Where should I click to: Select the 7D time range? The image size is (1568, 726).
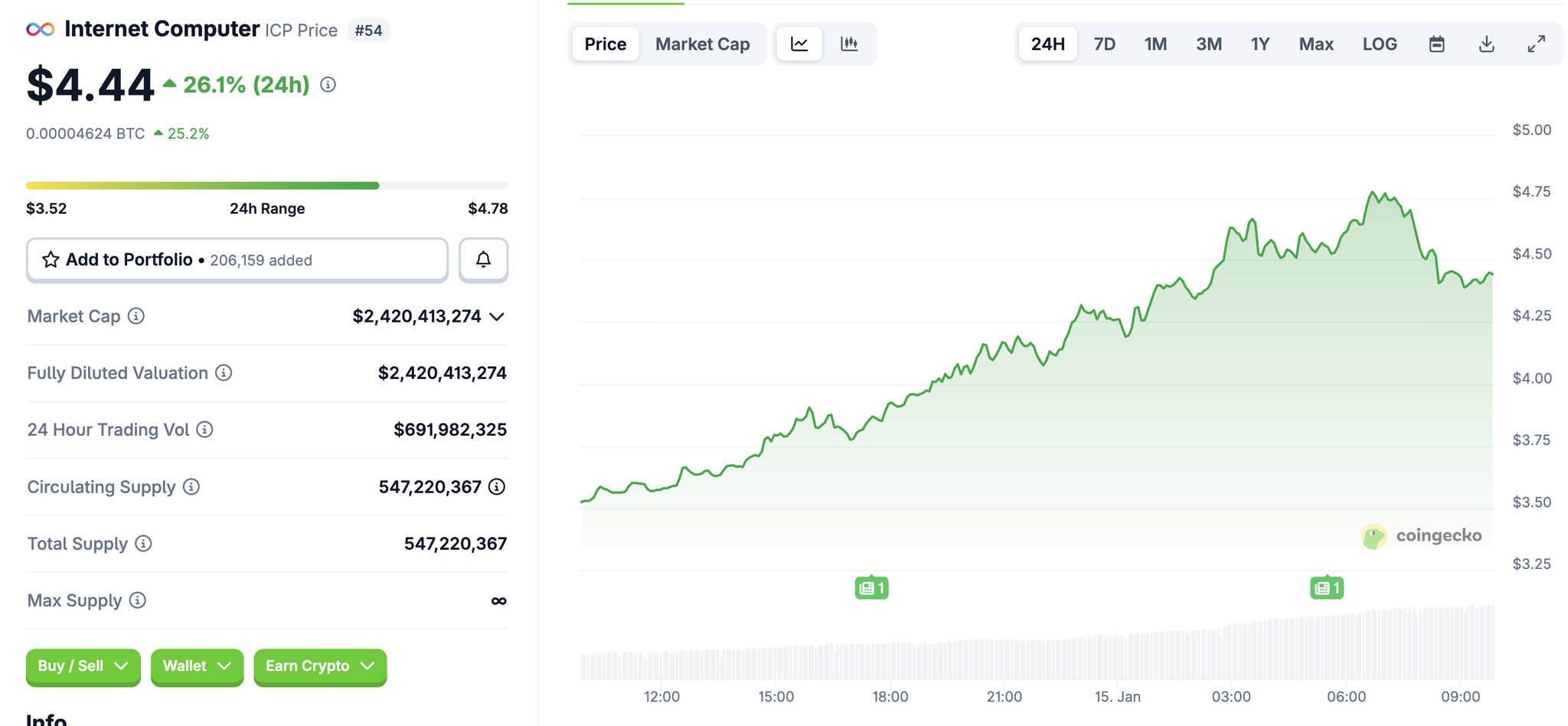(1104, 44)
